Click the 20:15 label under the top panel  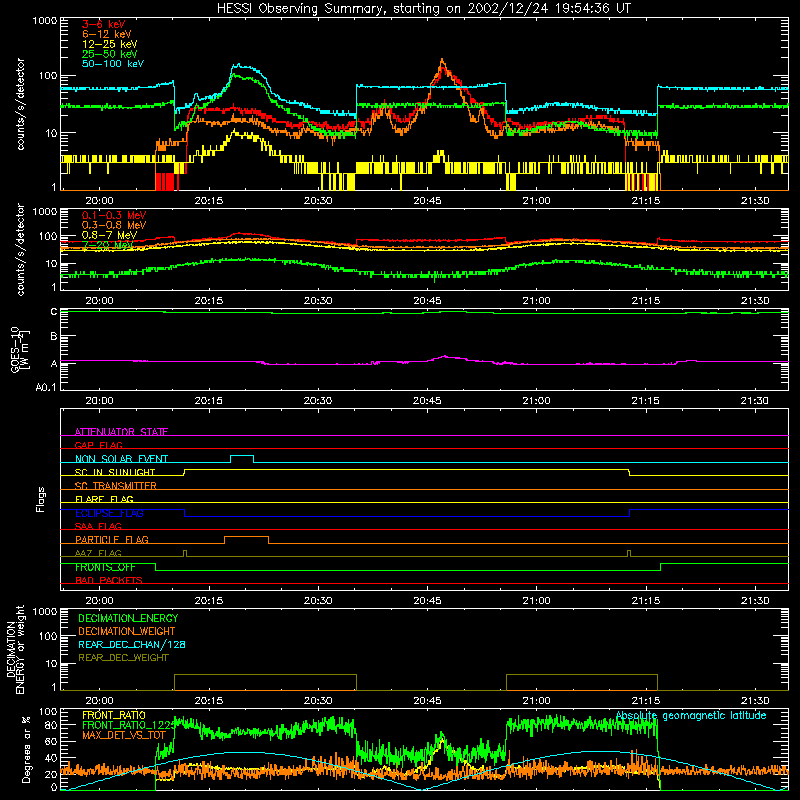coord(209,201)
